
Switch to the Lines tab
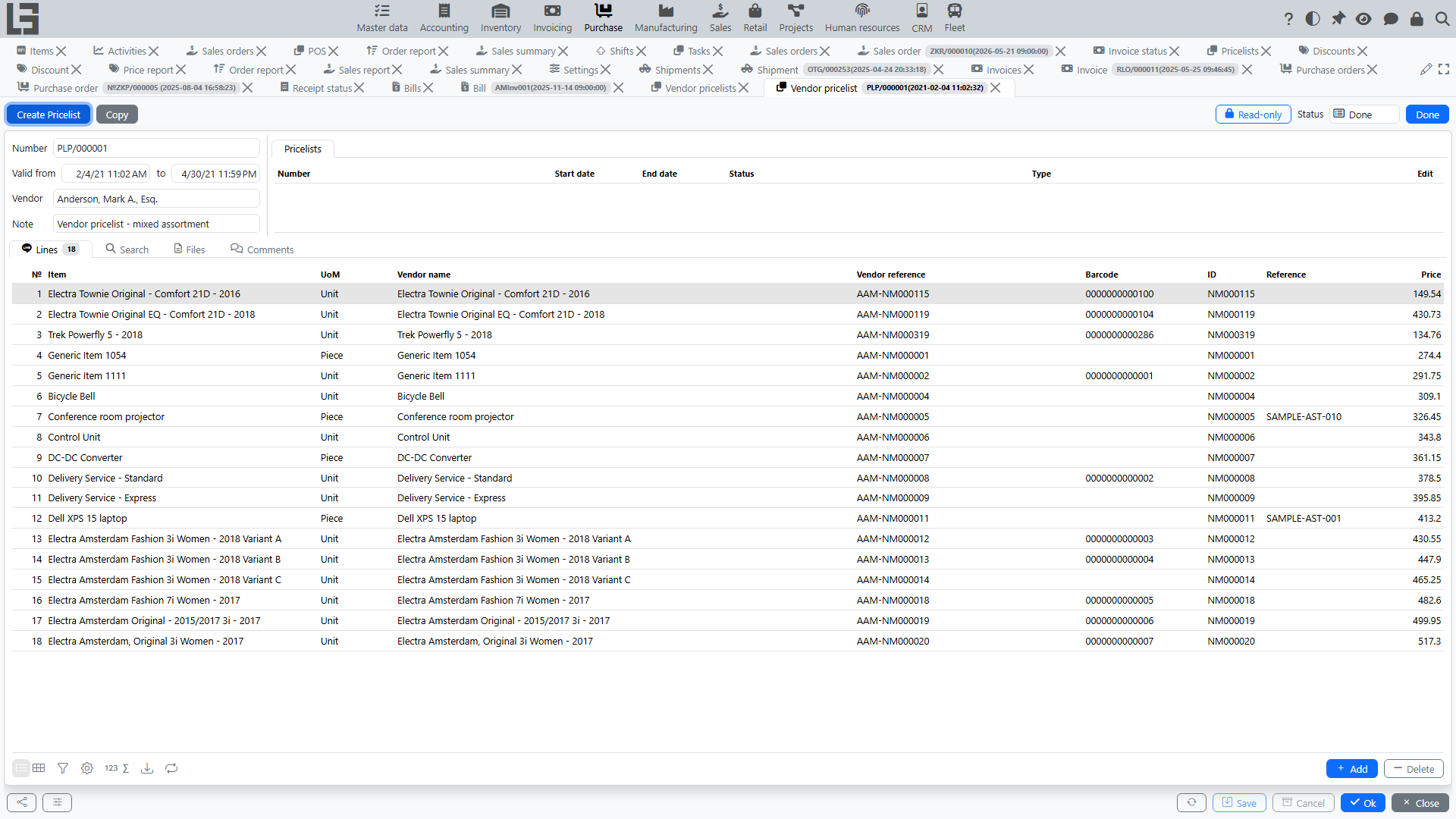click(x=50, y=249)
